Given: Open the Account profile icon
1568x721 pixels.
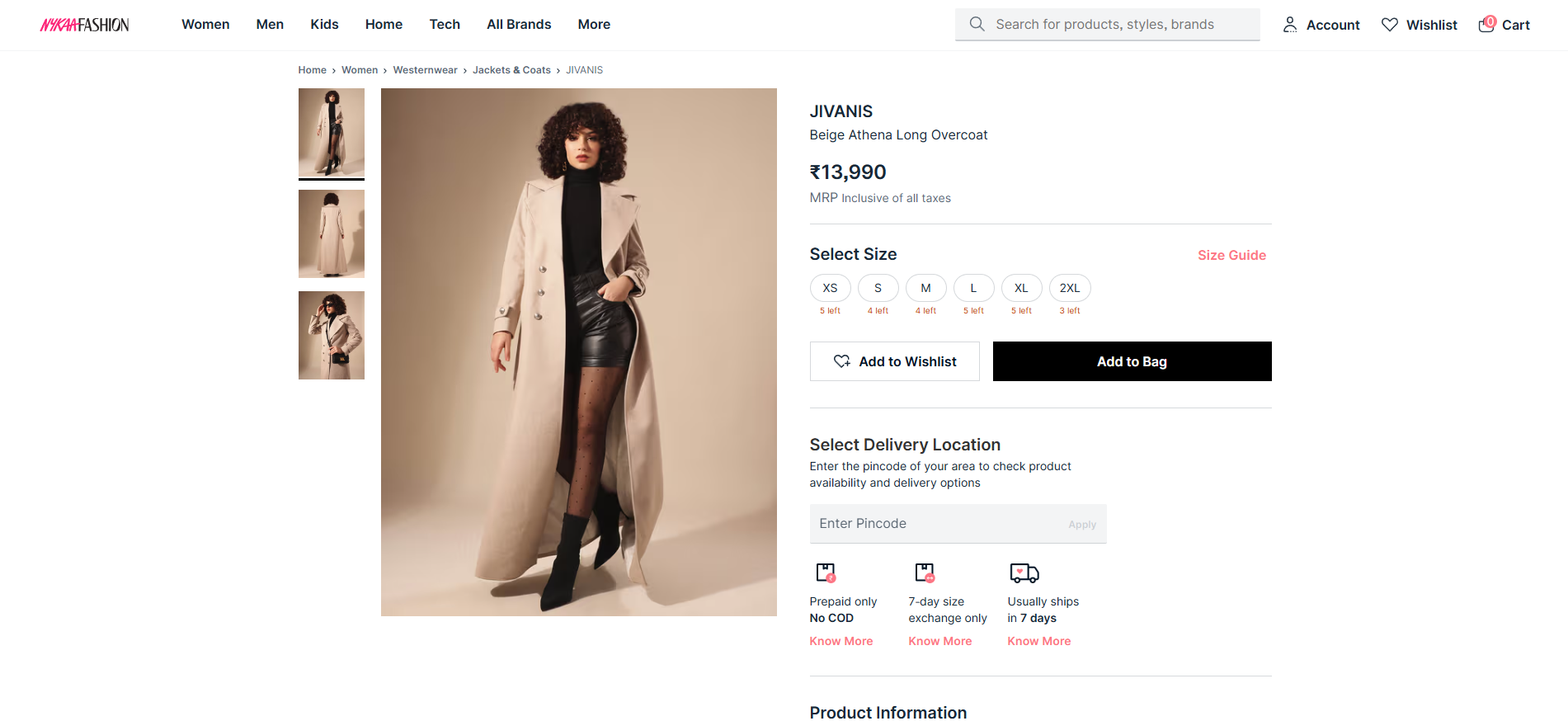Looking at the screenshot, I should [x=1290, y=25].
